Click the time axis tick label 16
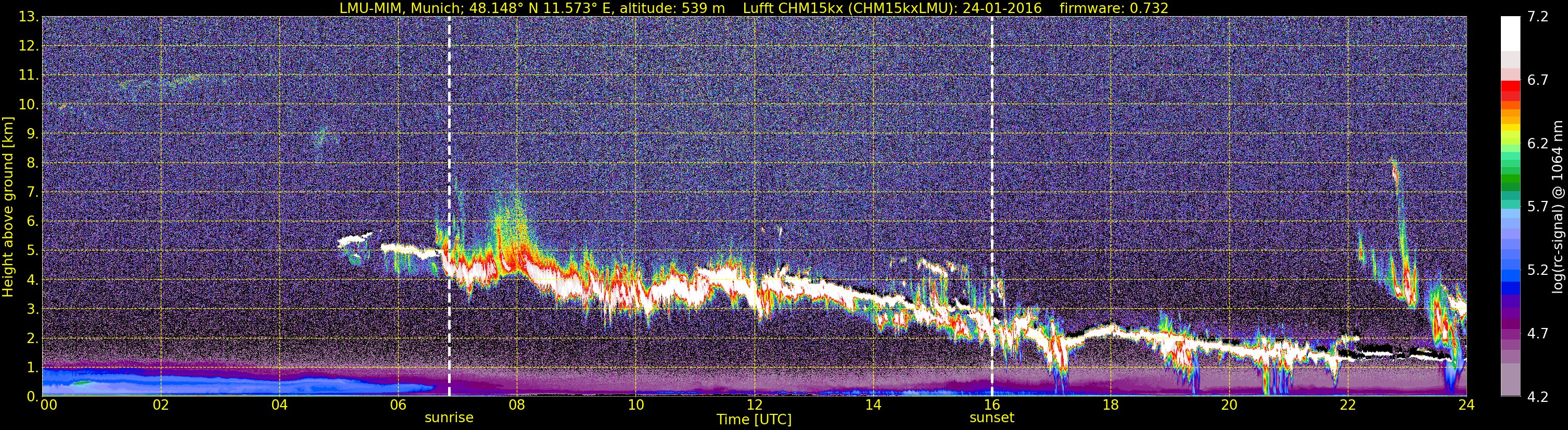The width and height of the screenshot is (1568, 430). tap(991, 405)
